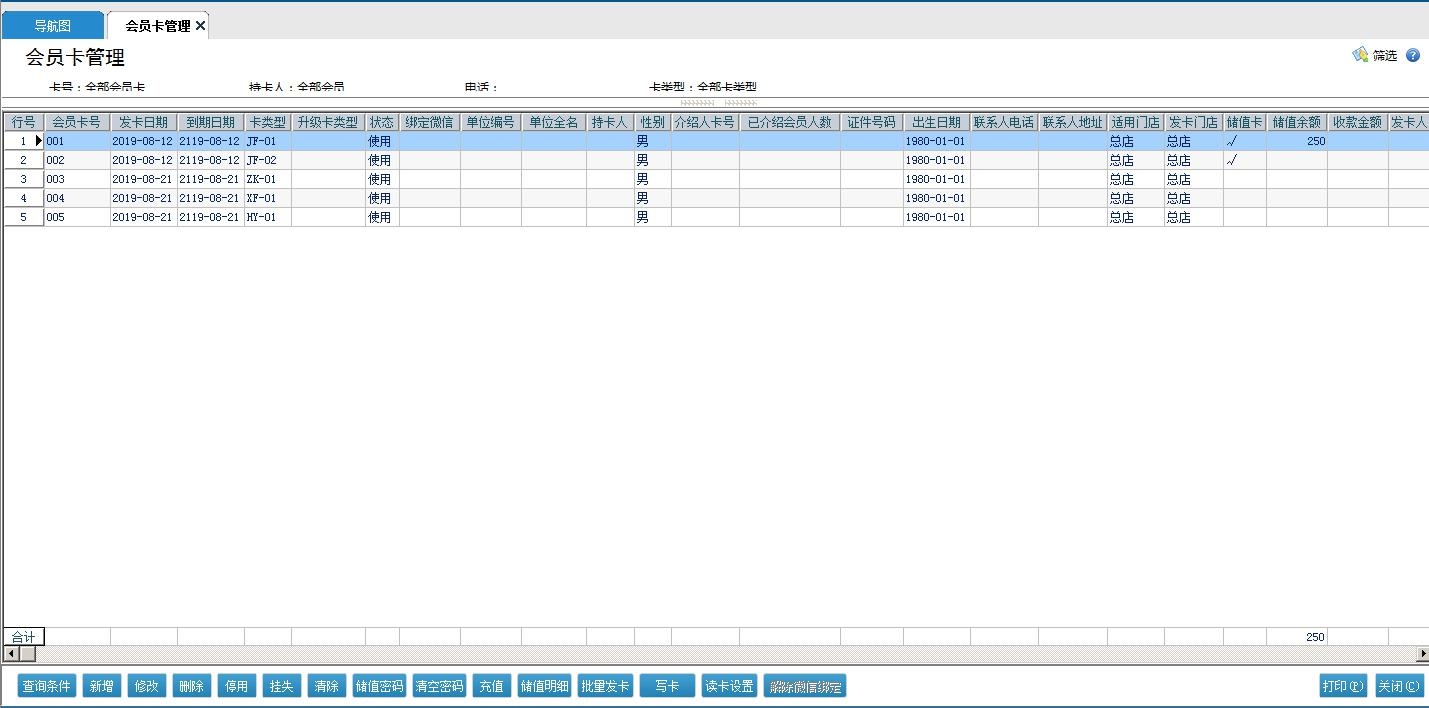Click the right scroll arrow on horizontal scrollbar
The image size is (1429, 708).
coord(1422,654)
